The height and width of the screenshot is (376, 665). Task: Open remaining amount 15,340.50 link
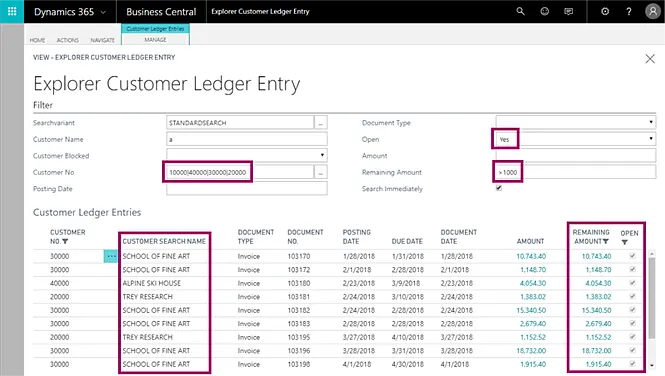point(596,310)
